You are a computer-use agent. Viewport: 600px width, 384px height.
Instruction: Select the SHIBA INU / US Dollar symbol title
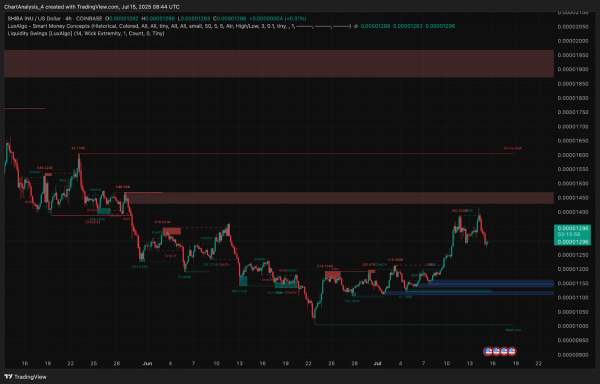click(55, 18)
